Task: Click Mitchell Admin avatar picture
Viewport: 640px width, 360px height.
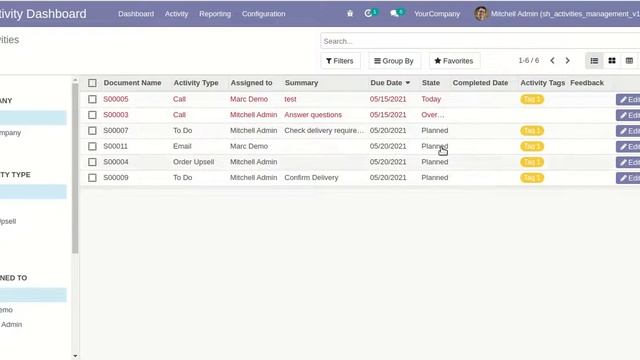Action: pos(481,13)
